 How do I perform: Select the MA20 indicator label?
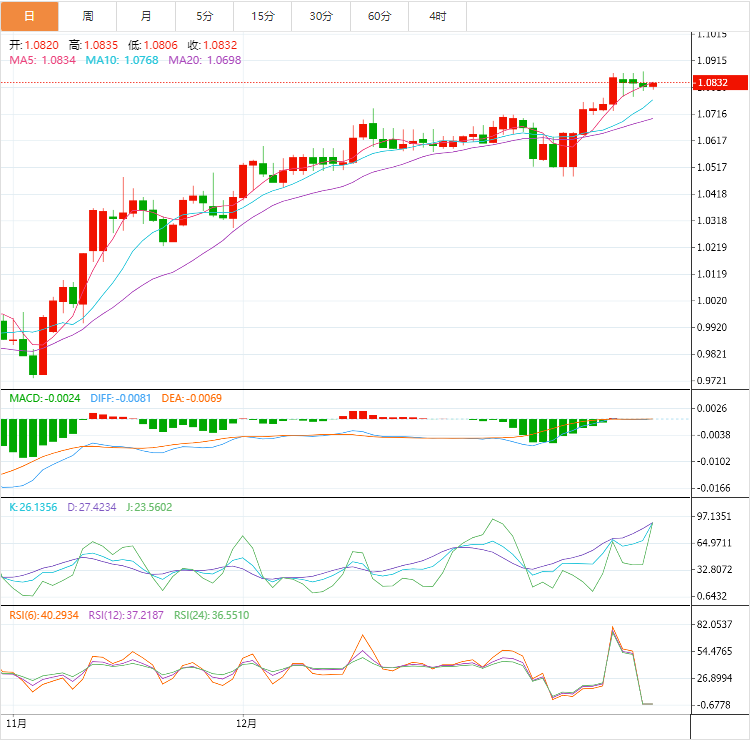(204, 60)
